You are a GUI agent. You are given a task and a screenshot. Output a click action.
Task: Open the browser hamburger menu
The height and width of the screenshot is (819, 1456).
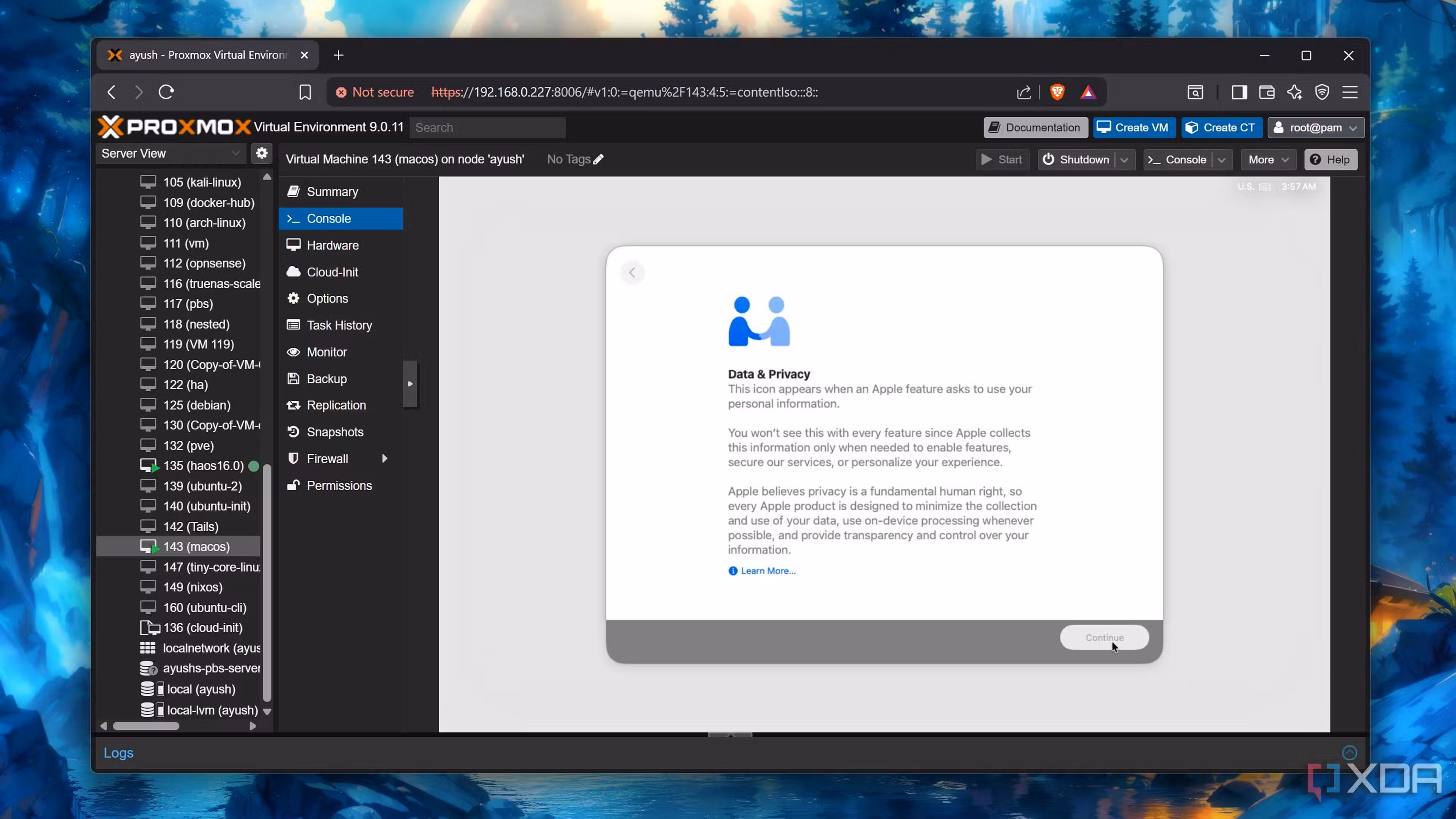click(x=1350, y=92)
